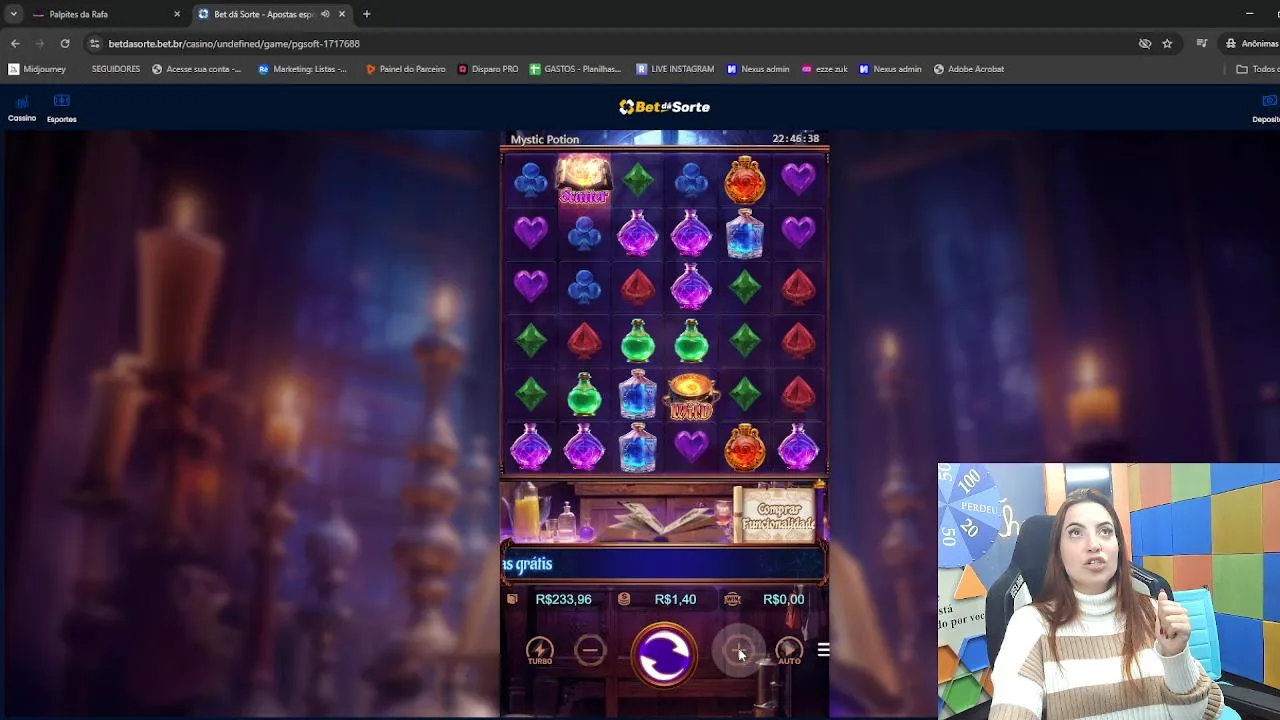This screenshot has height=720, width=1280.
Task: Open Painel do Parceiro bookmark
Action: coord(405,69)
